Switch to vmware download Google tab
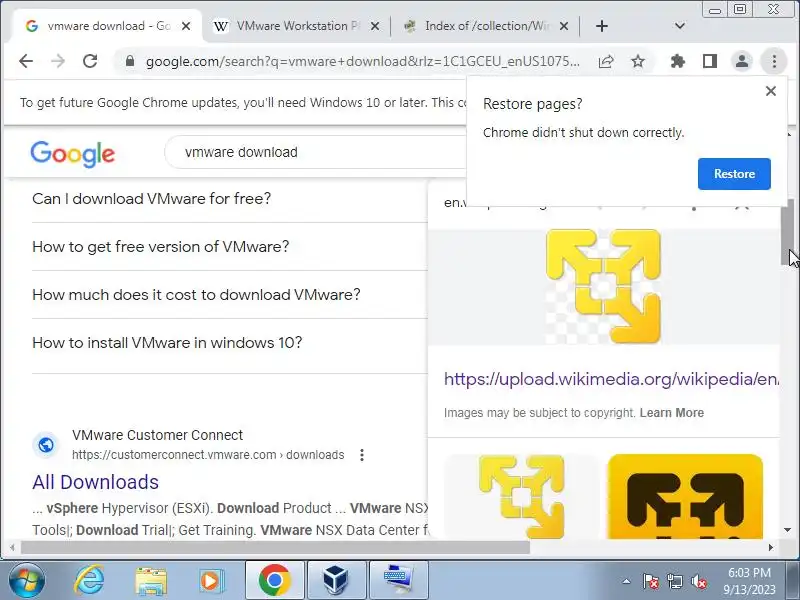The image size is (800, 600). click(109, 26)
